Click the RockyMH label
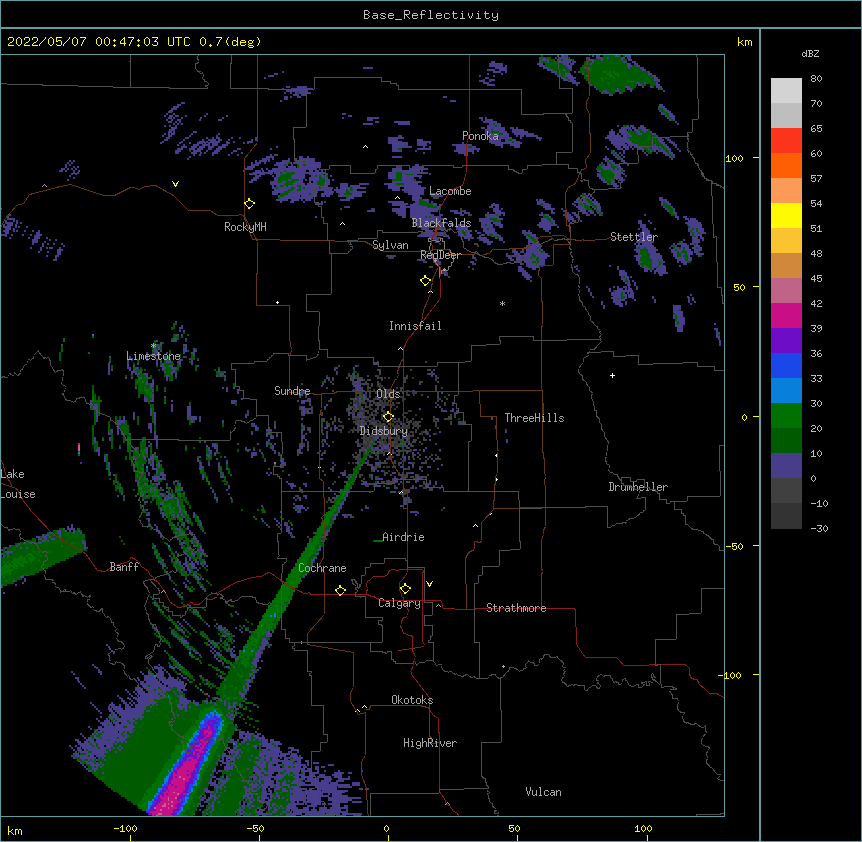862x842 pixels. pos(245,227)
